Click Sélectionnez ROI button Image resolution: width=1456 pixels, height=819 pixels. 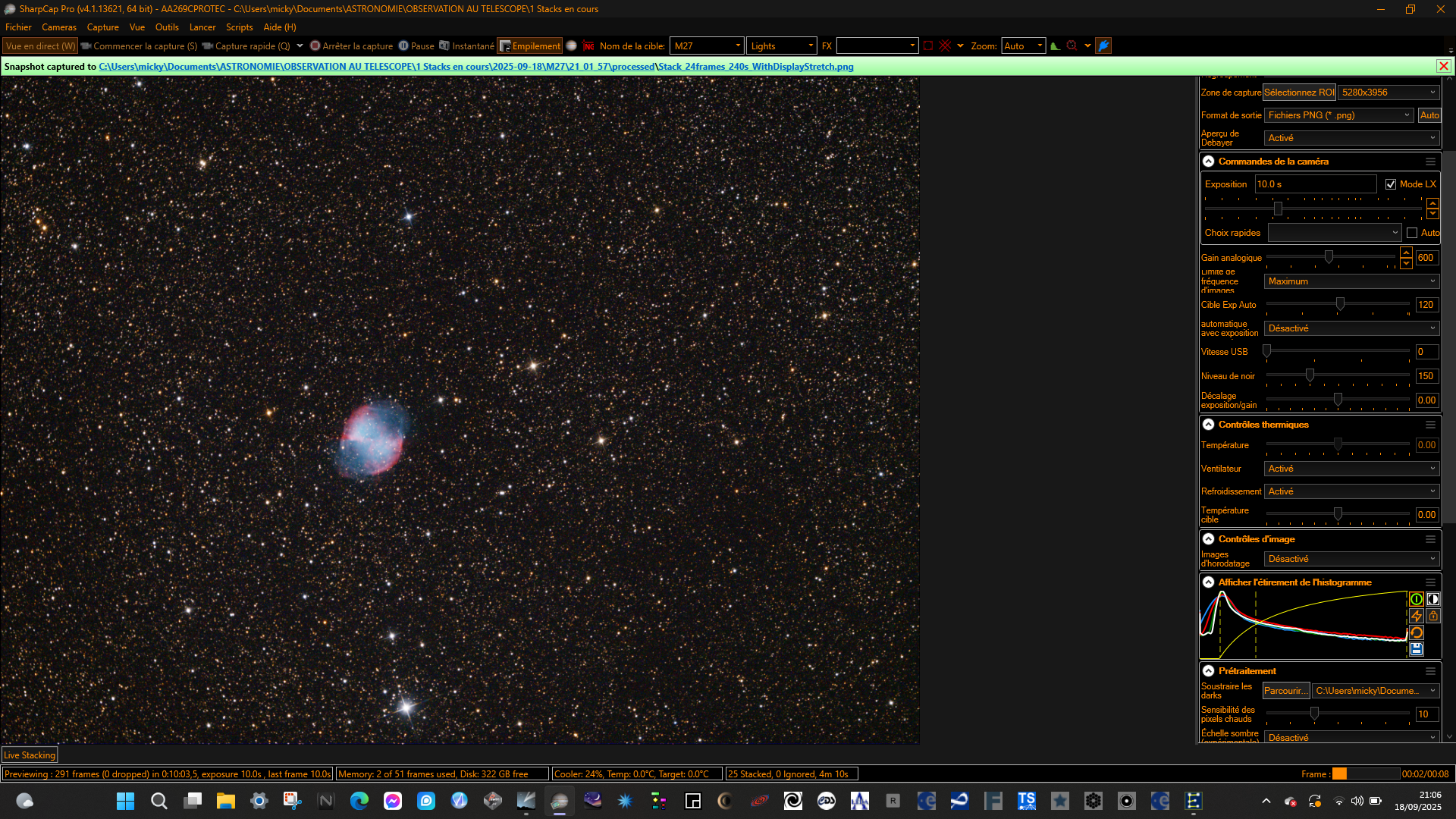click(1299, 93)
